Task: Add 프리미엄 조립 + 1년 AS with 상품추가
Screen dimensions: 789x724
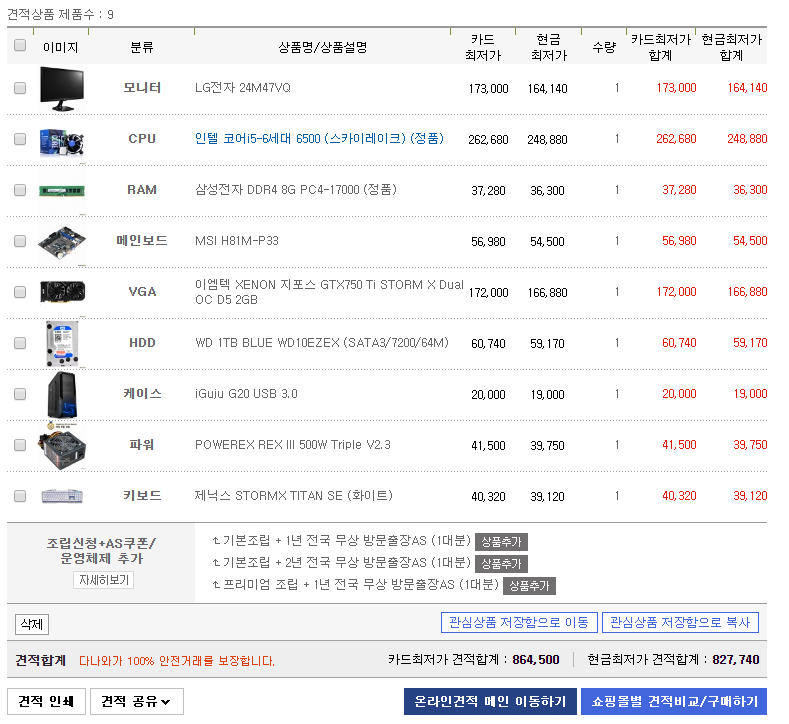Action: (x=529, y=586)
